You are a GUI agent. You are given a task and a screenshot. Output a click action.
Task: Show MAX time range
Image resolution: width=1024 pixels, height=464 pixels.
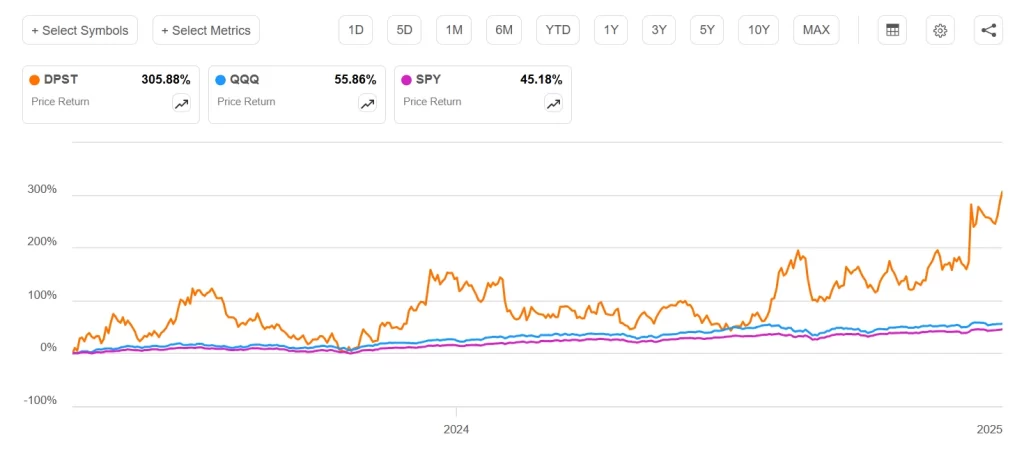coord(816,30)
